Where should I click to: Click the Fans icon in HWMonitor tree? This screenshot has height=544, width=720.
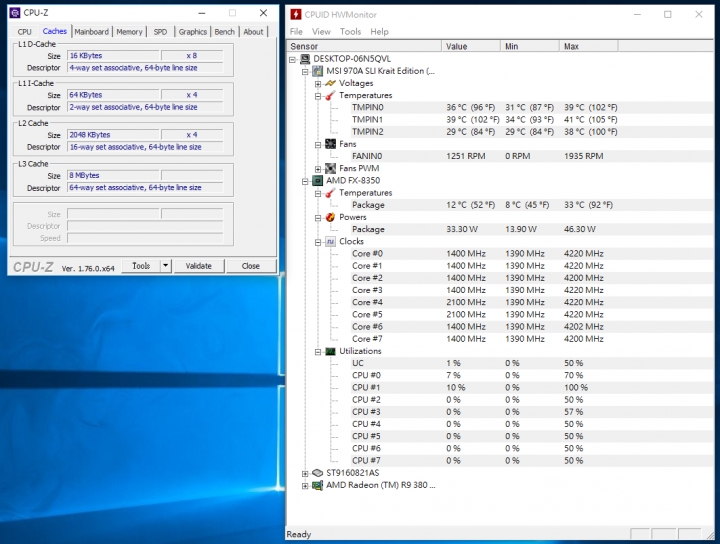pyautogui.click(x=331, y=144)
